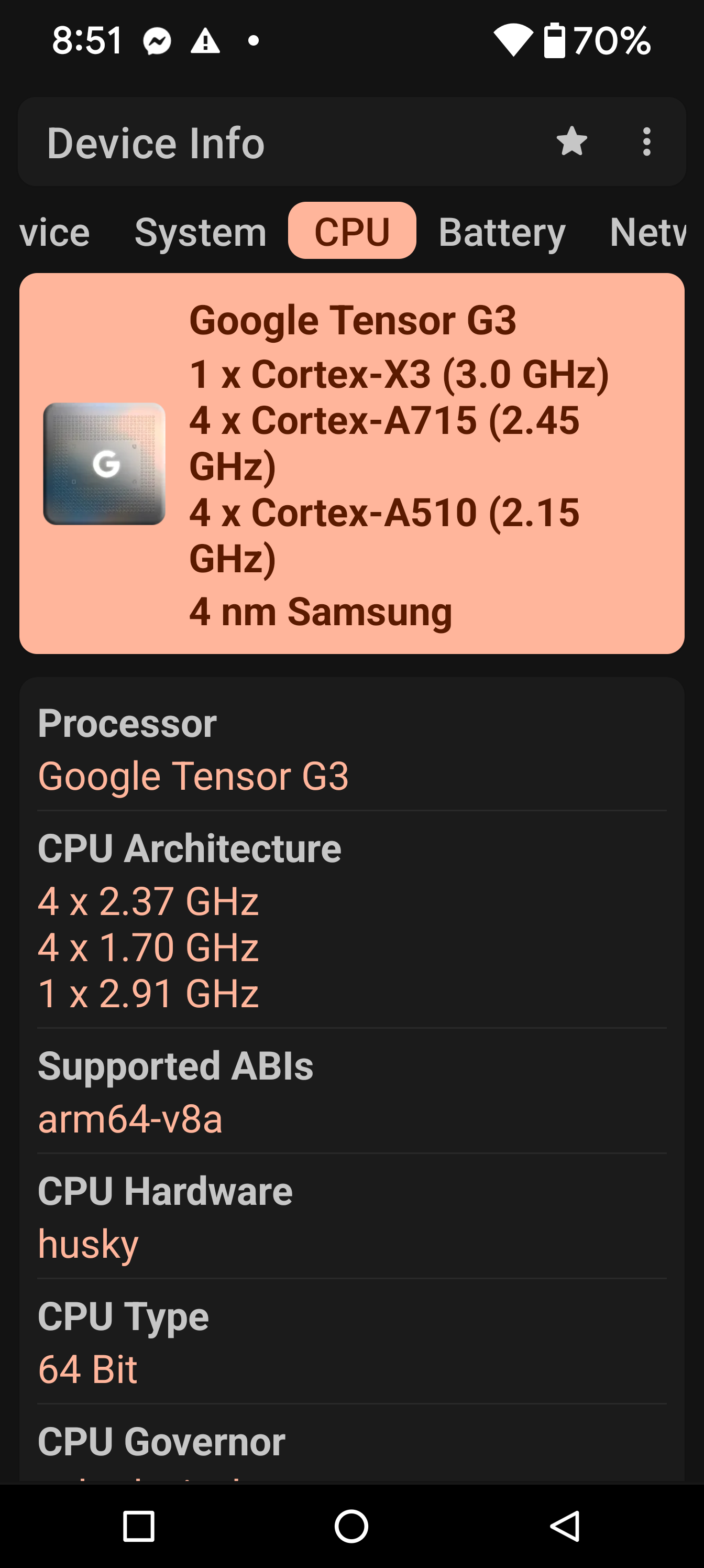Switch to the System tab
The width and height of the screenshot is (704, 1568).
[x=200, y=232]
